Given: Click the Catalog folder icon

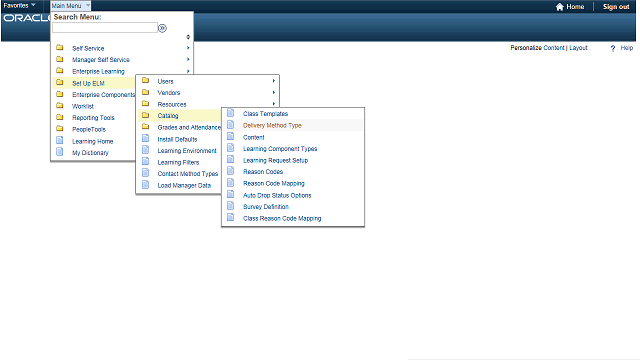Looking at the screenshot, I should (145, 115).
